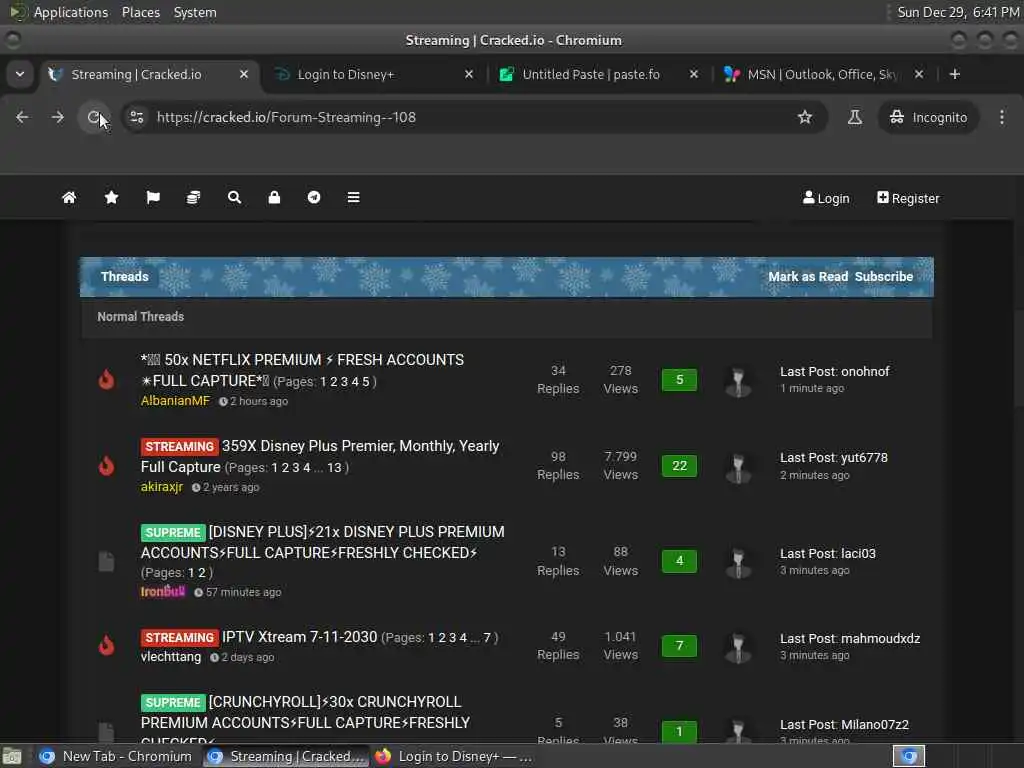
Task: Go back to previous page
Action: pyautogui.click(x=22, y=117)
